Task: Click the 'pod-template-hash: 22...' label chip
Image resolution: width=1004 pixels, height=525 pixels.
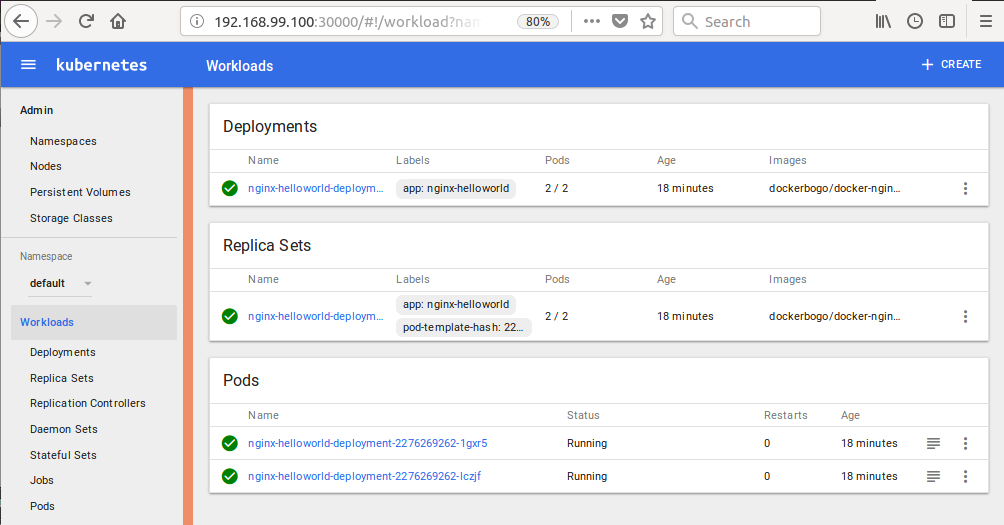Action: tap(464, 327)
